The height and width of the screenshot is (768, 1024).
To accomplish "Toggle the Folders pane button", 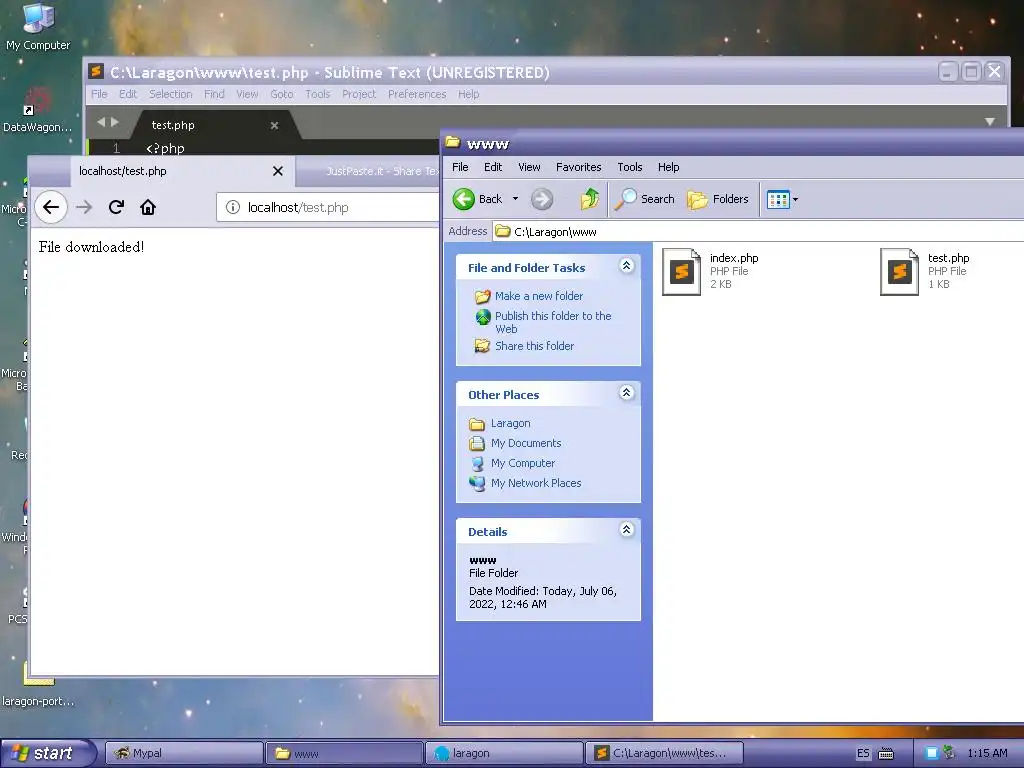I will pyautogui.click(x=718, y=199).
